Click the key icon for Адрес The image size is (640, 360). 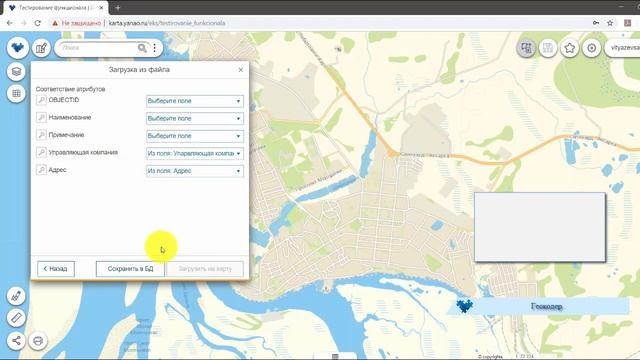41,170
